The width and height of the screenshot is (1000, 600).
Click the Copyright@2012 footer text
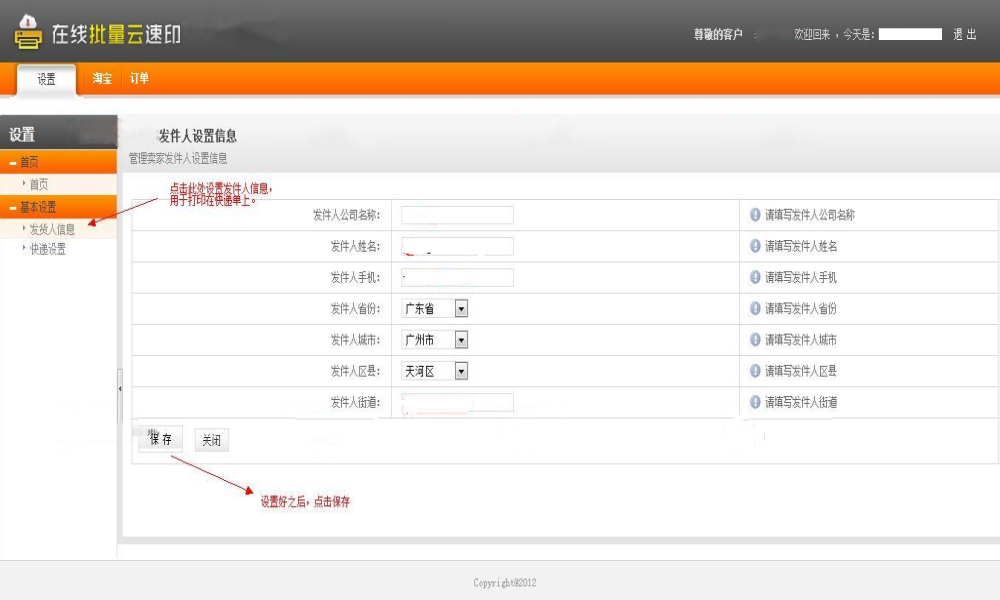point(504,583)
